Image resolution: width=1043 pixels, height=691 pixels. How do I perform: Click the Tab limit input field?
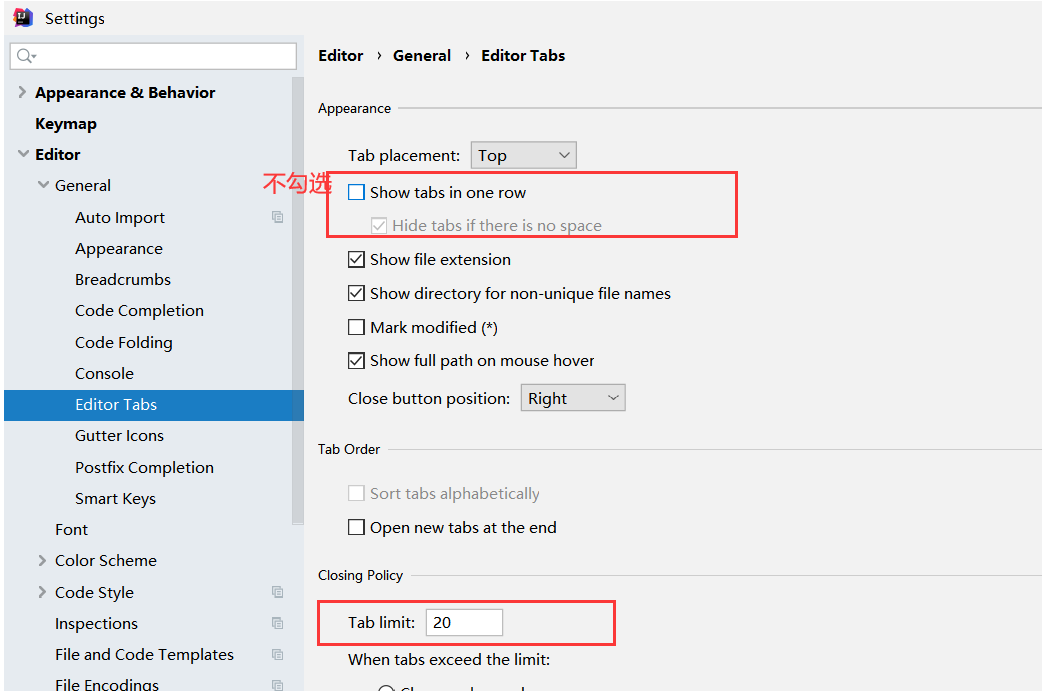click(x=464, y=622)
